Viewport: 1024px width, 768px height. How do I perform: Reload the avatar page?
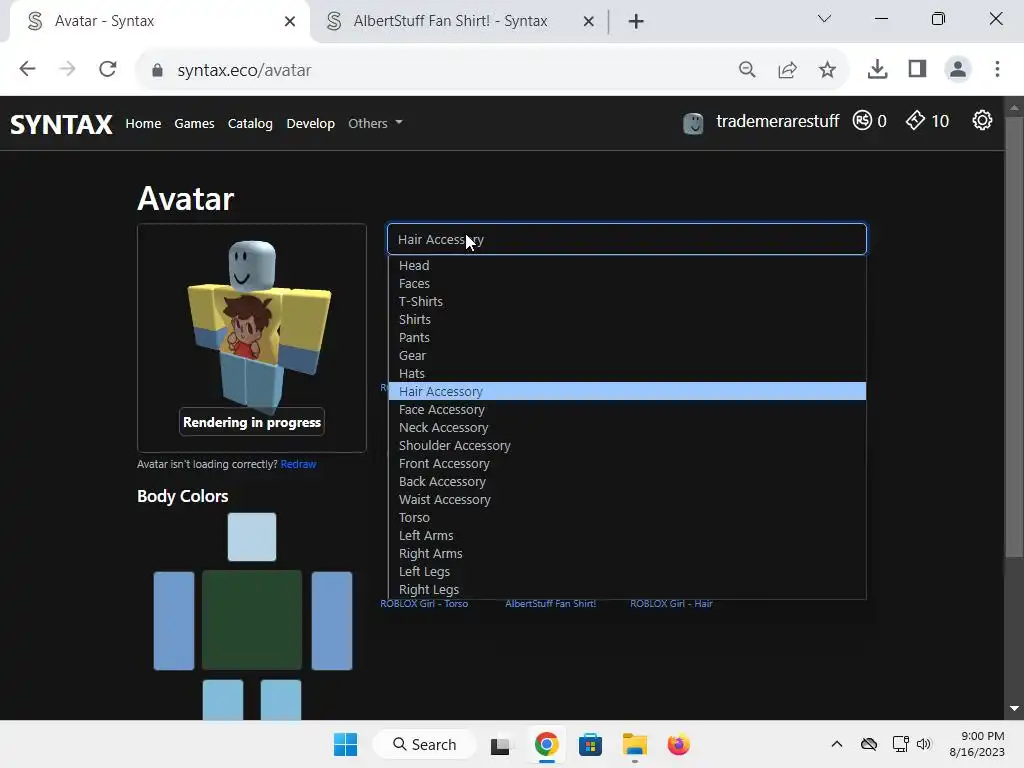(x=108, y=69)
